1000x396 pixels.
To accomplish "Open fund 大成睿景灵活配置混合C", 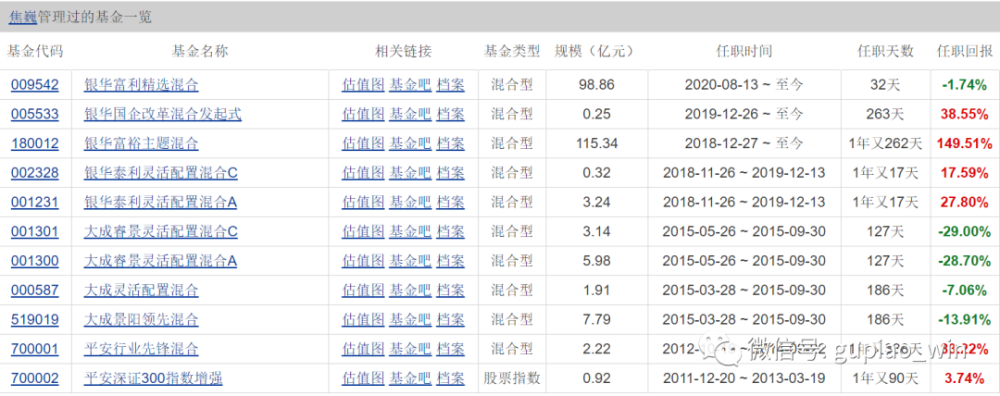I will click(x=161, y=231).
